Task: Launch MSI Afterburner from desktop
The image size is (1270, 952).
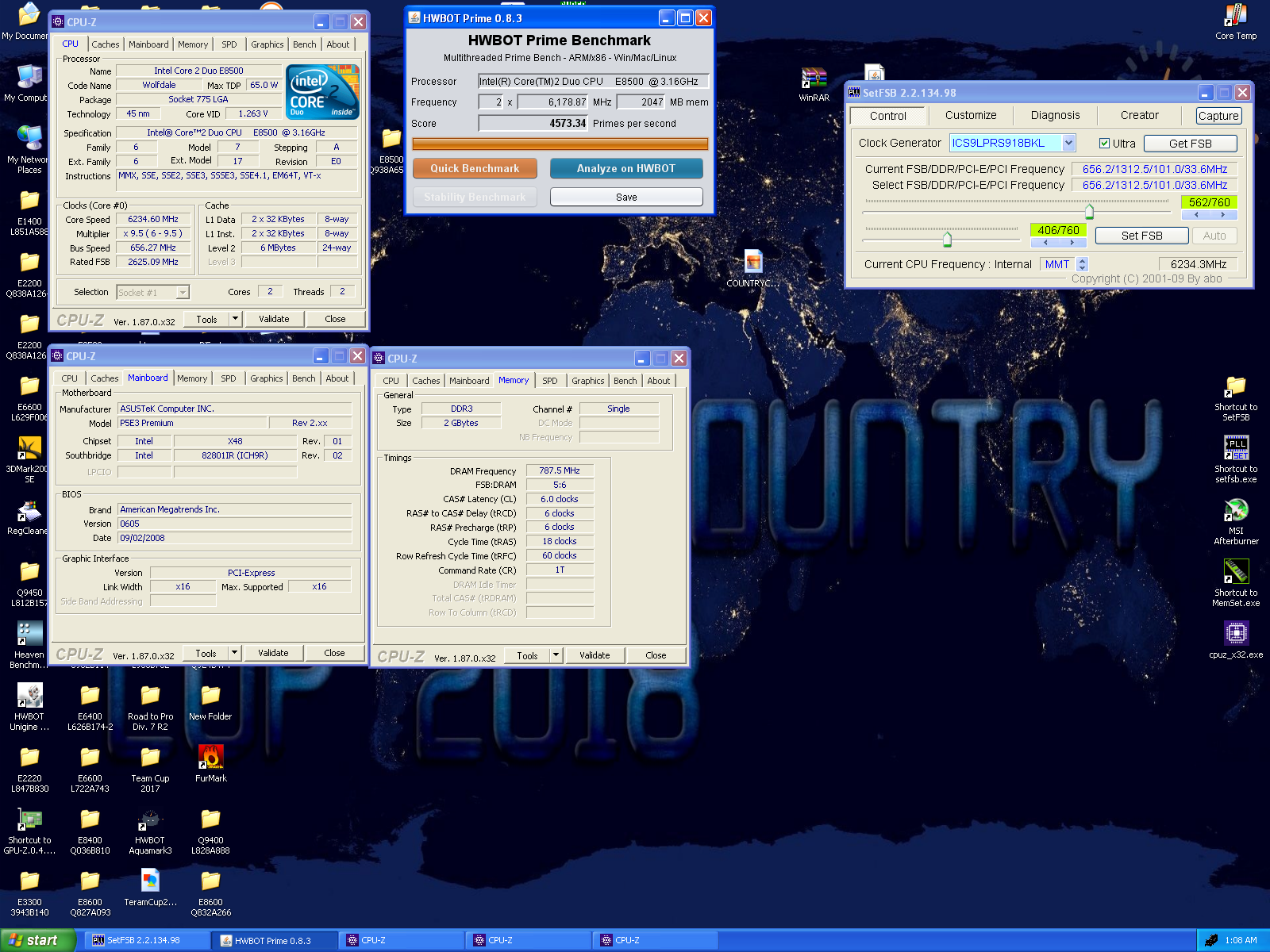Action: coord(1236,522)
